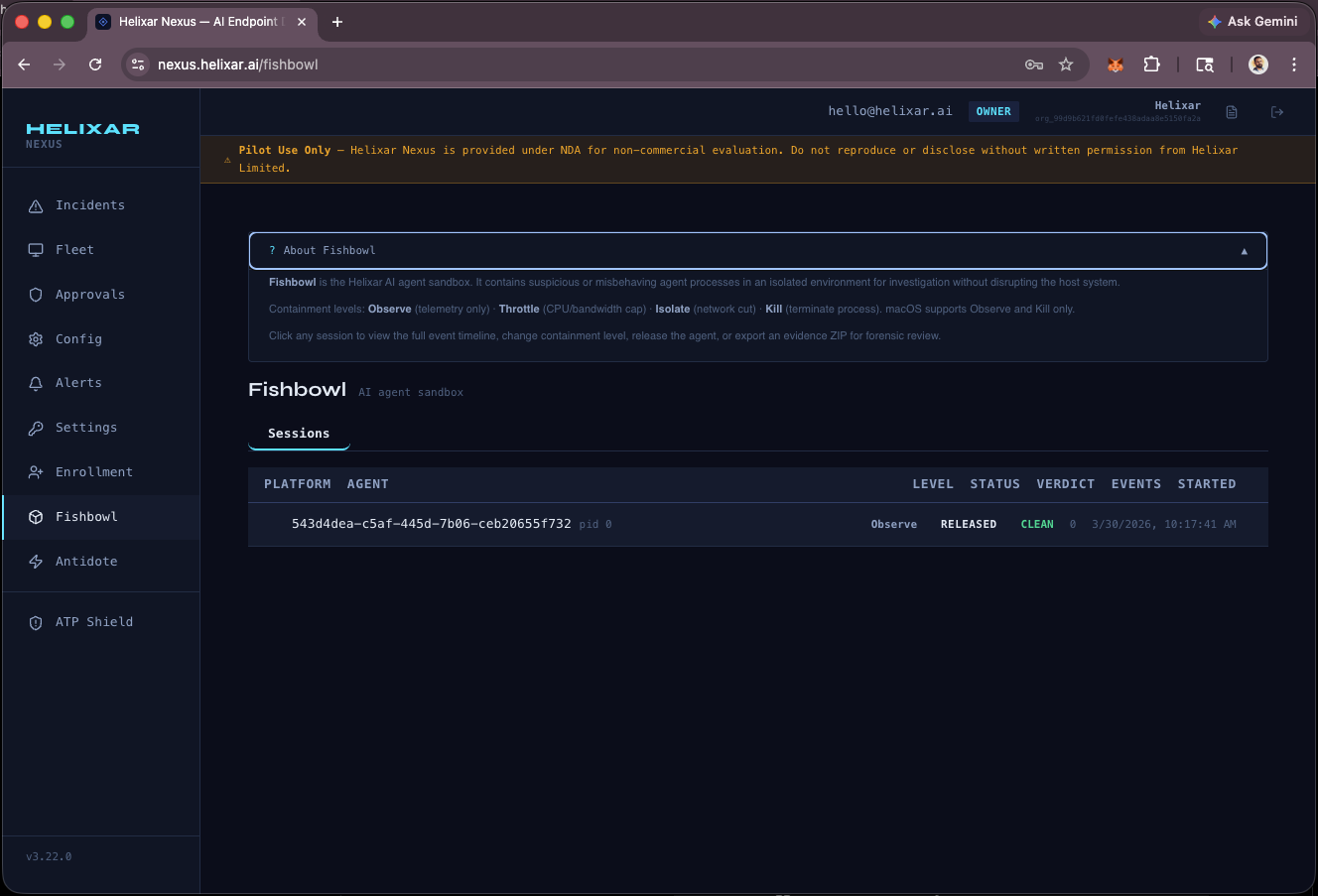The height and width of the screenshot is (896, 1318).
Task: Click the Chrome extensions puzzle icon
Action: (1151, 64)
